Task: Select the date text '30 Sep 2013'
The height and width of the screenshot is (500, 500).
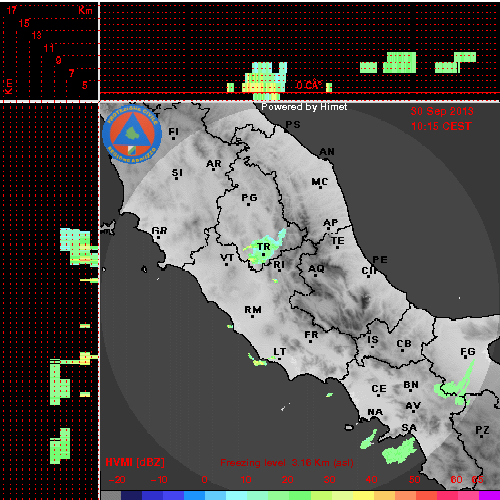Action: [x=442, y=111]
